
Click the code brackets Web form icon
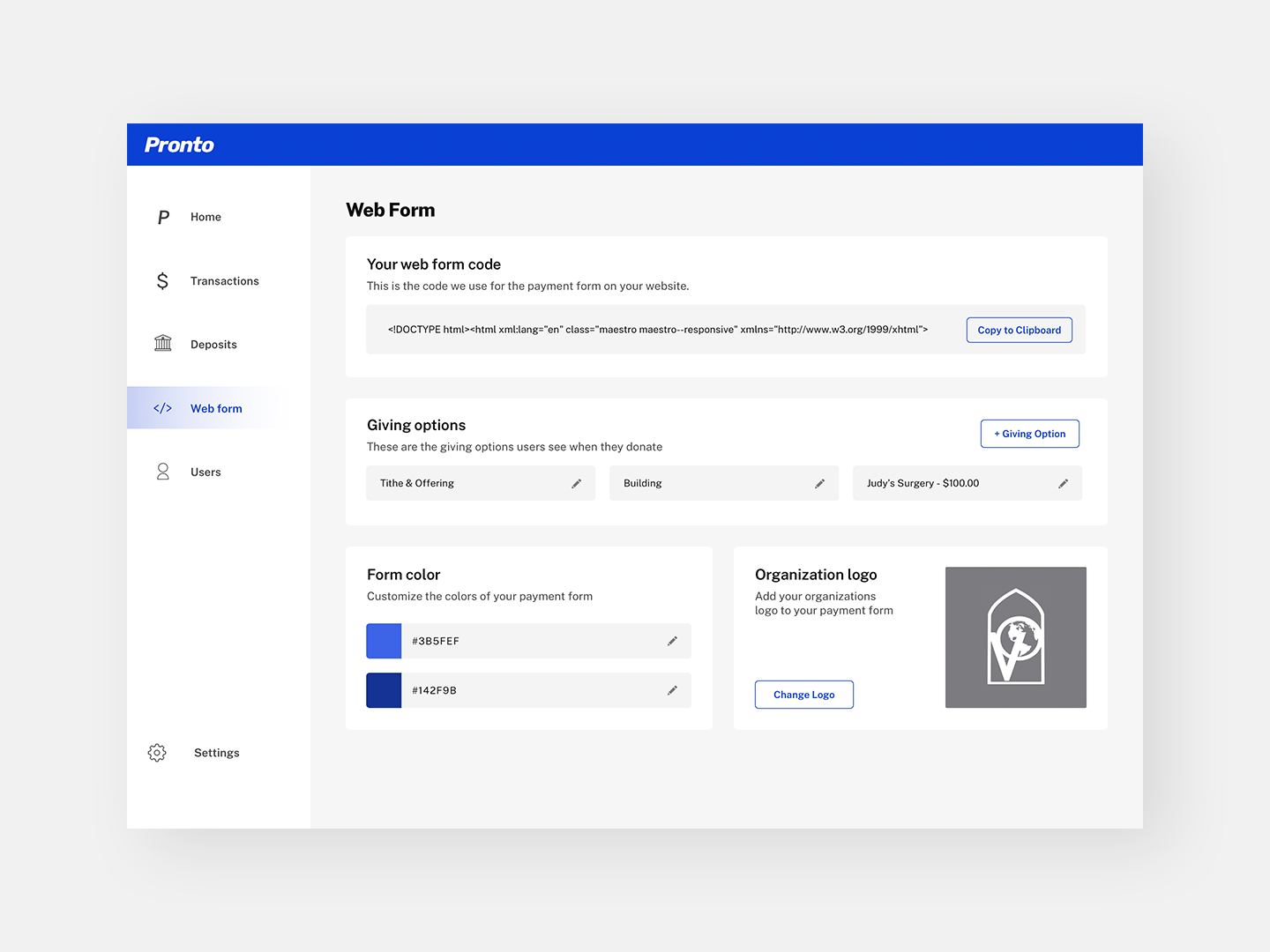pos(162,408)
